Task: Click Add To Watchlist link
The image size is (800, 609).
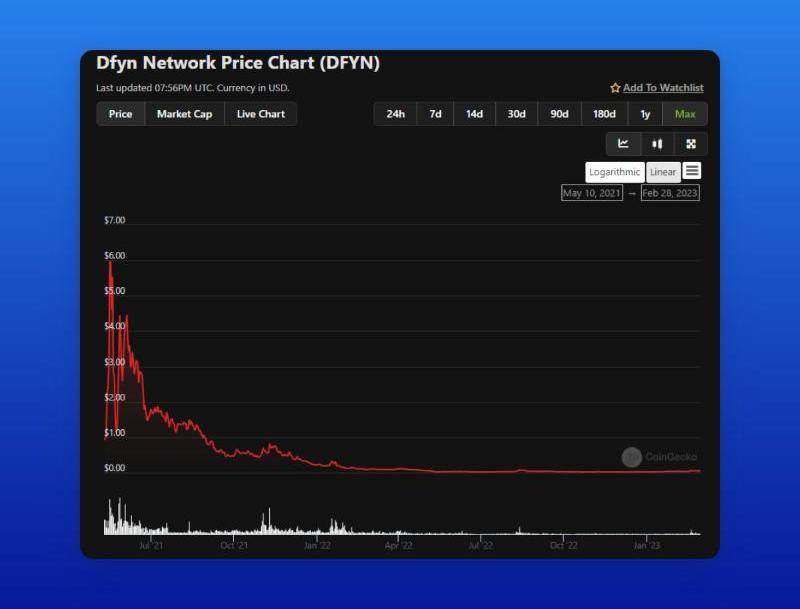Action: 663,88
